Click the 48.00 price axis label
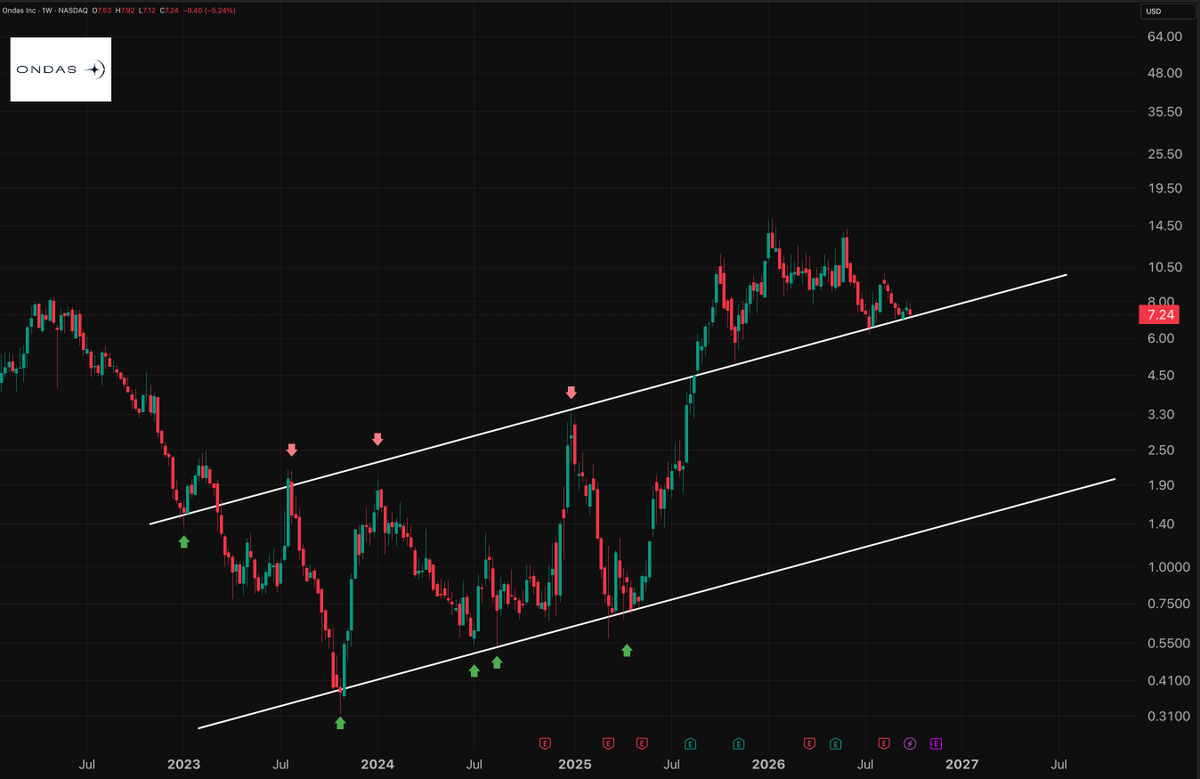 (x=1164, y=74)
